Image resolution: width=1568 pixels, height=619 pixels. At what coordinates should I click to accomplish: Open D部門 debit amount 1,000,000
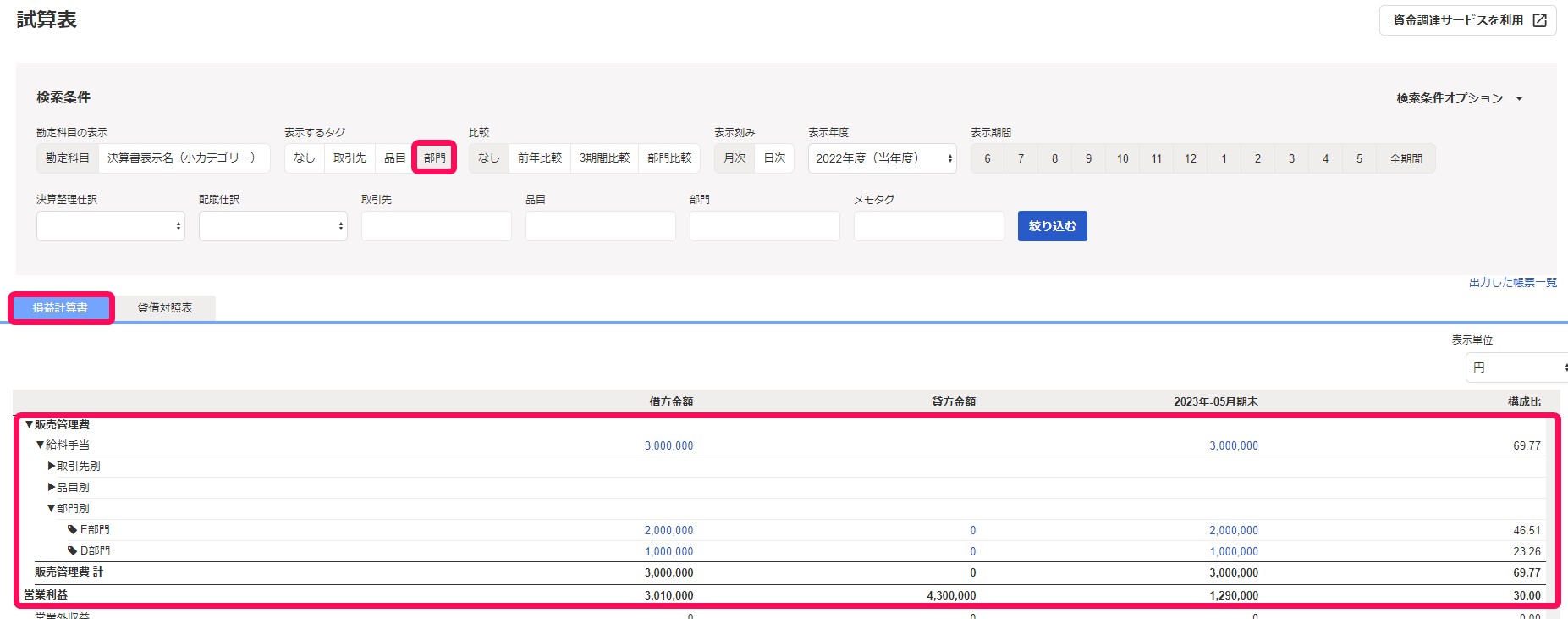tap(669, 551)
